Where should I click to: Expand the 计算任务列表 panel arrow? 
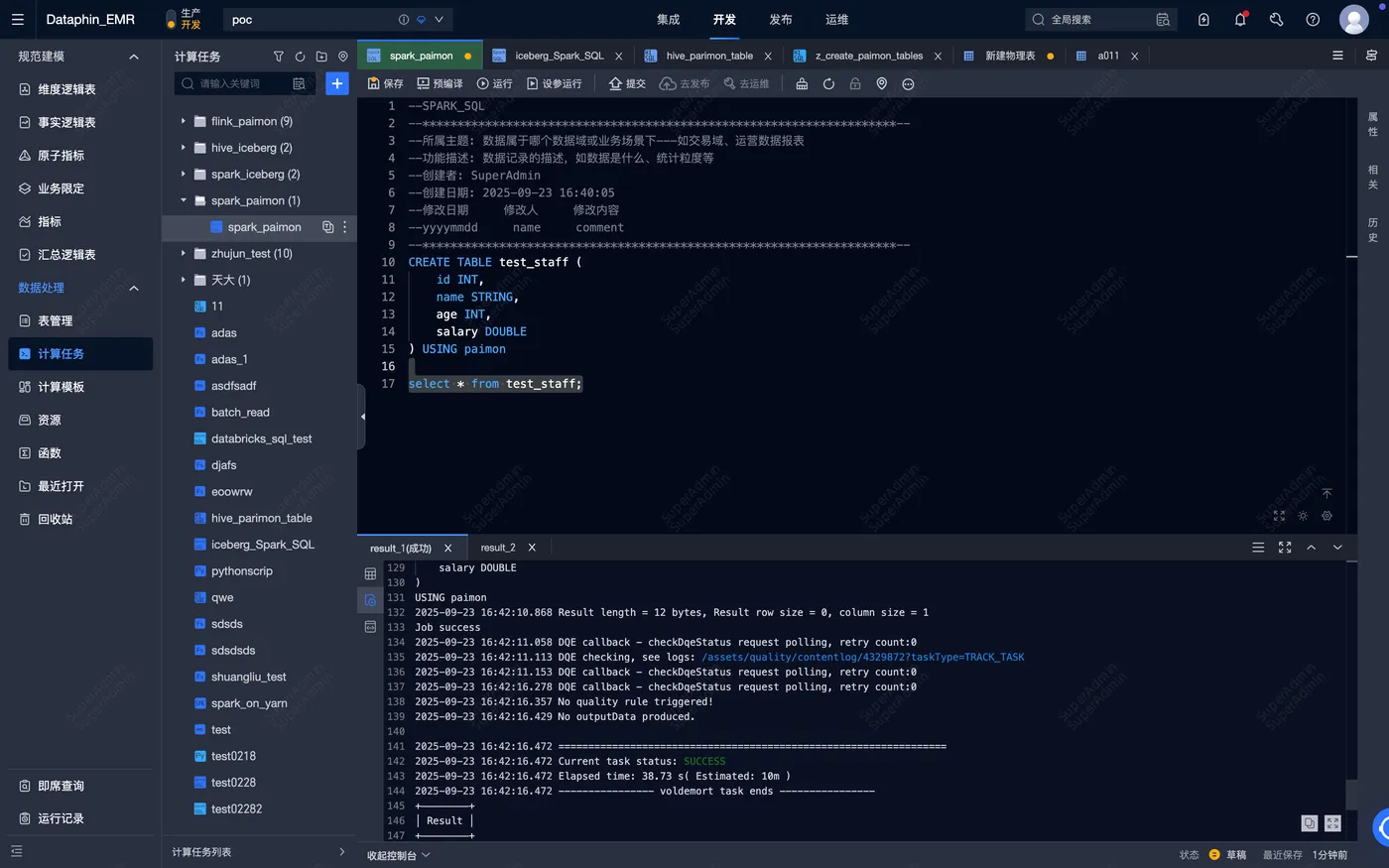click(342, 852)
